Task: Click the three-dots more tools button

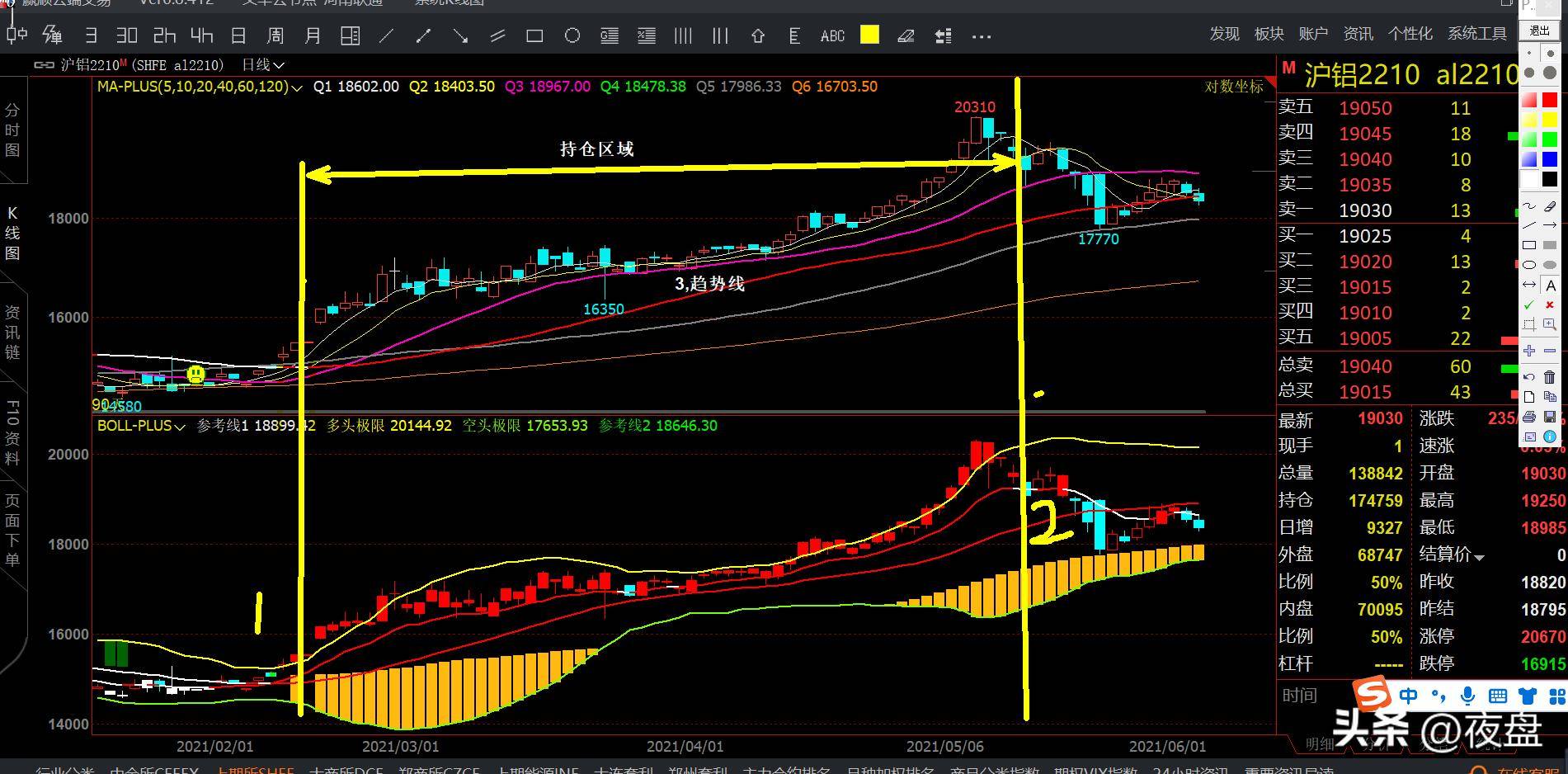Action: tap(981, 36)
